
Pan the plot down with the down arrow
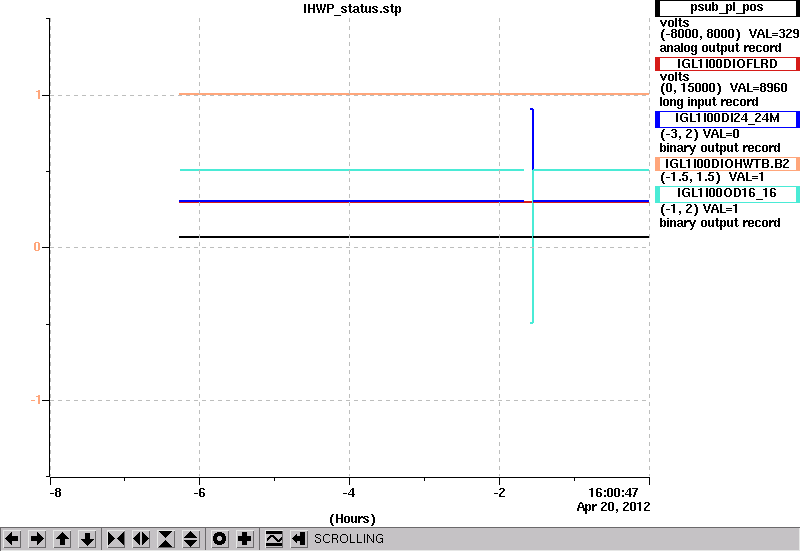coord(87,539)
